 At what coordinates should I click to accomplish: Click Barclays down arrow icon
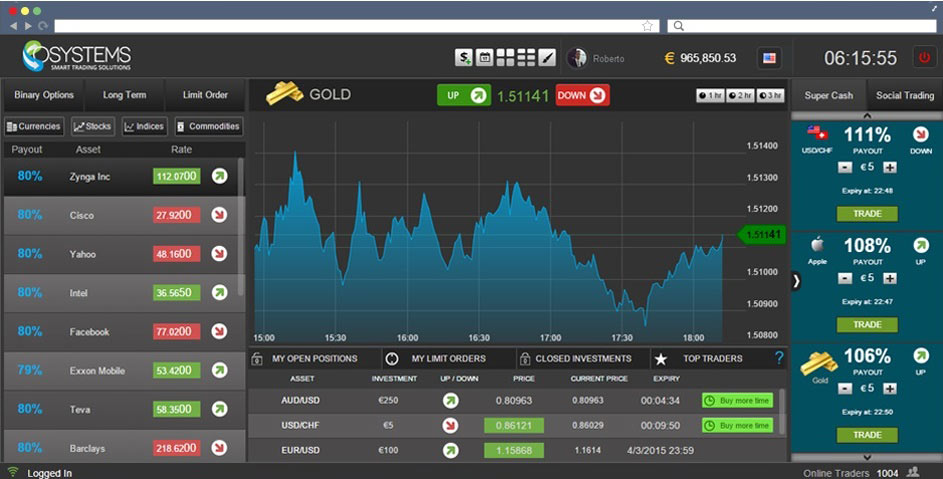click(x=220, y=448)
